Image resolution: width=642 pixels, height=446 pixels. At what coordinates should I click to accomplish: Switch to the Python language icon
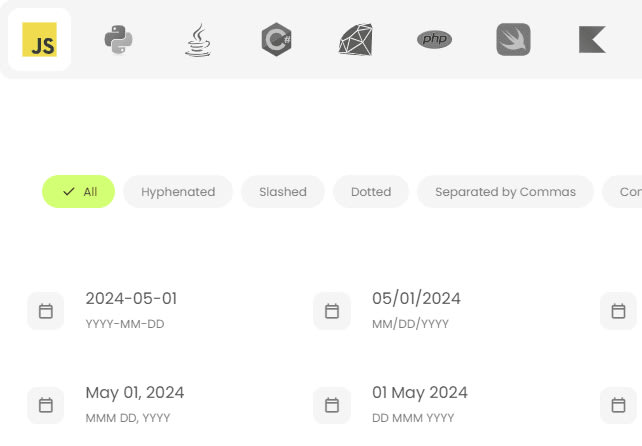coord(118,40)
